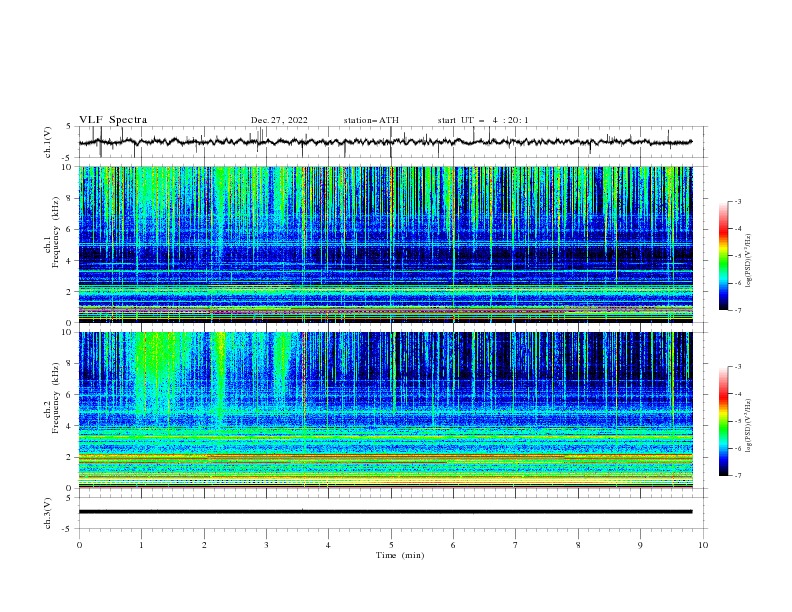Click the "start UT = 4 :20: 1" text

tap(483, 120)
